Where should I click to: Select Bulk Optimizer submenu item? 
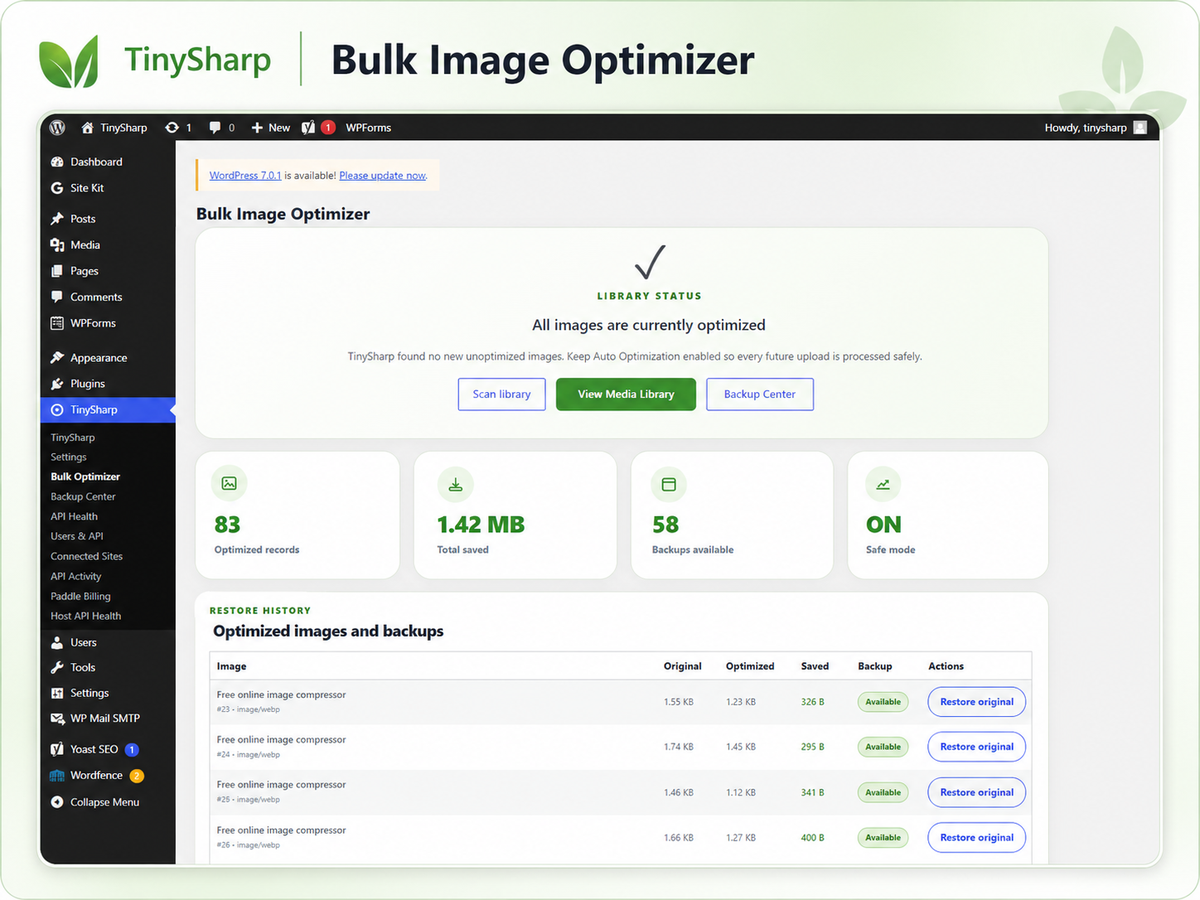85,477
